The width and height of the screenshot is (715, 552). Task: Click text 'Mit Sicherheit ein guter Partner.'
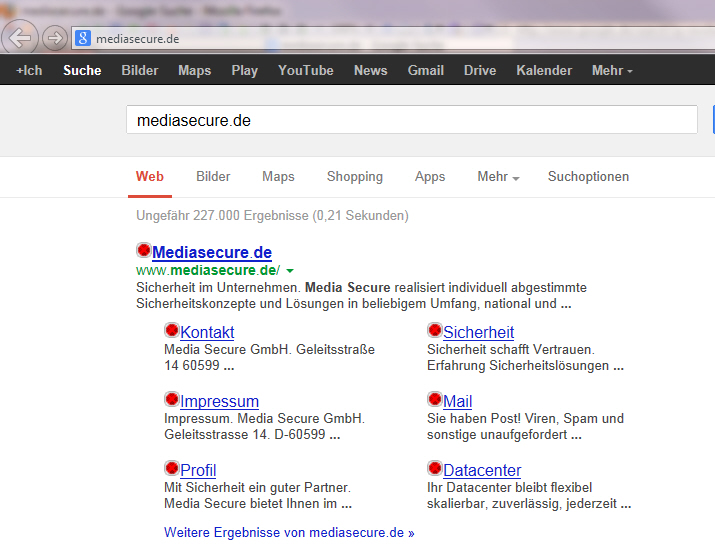258,487
